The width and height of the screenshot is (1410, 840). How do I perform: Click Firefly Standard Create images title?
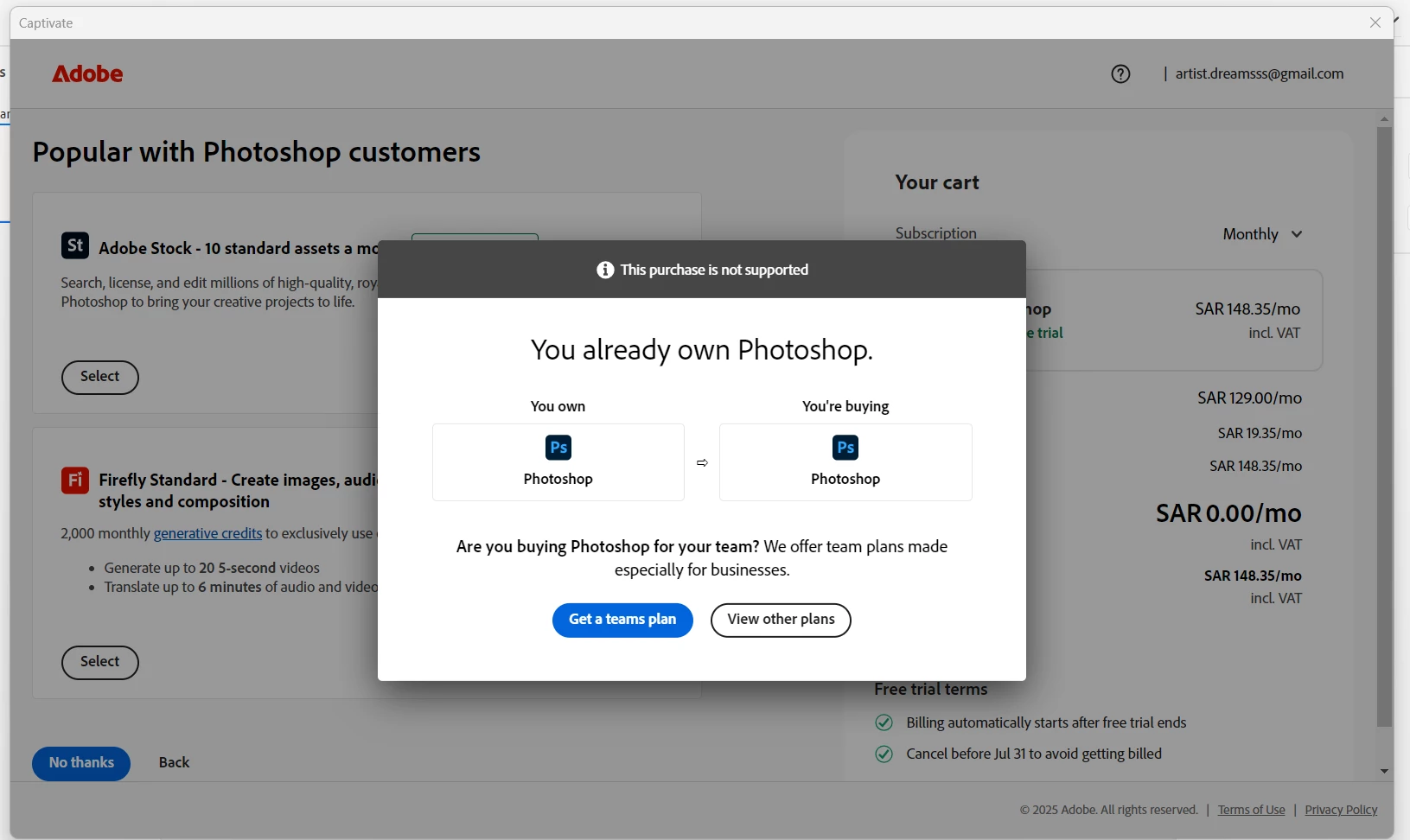238,490
